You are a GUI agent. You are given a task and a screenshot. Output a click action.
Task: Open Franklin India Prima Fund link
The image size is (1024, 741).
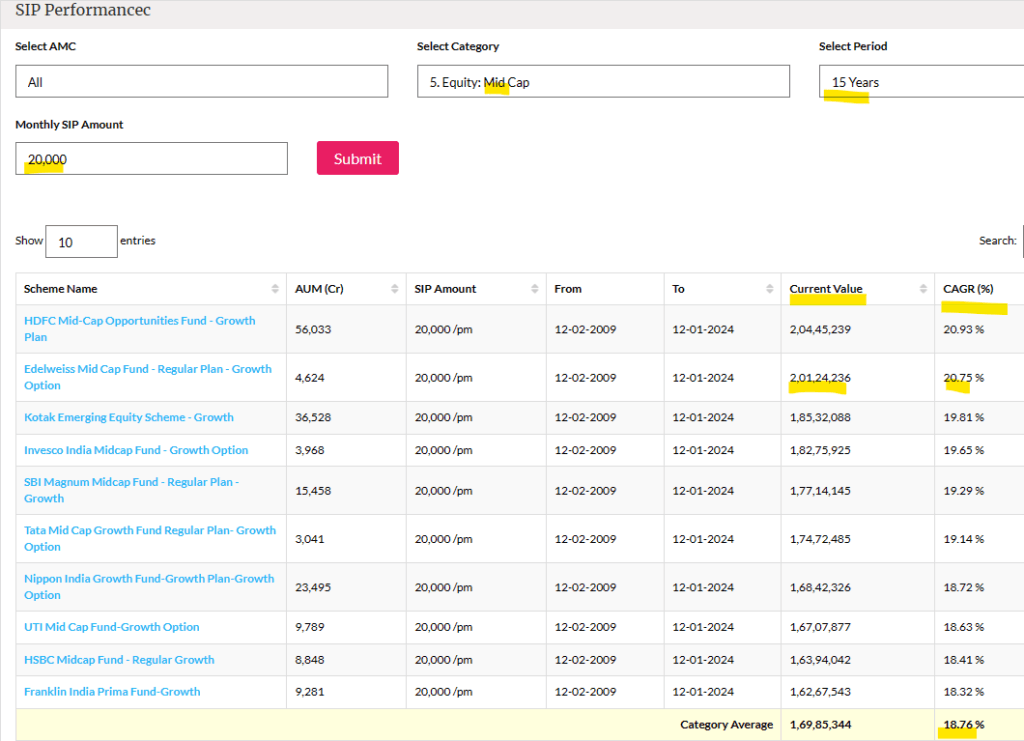[112, 691]
